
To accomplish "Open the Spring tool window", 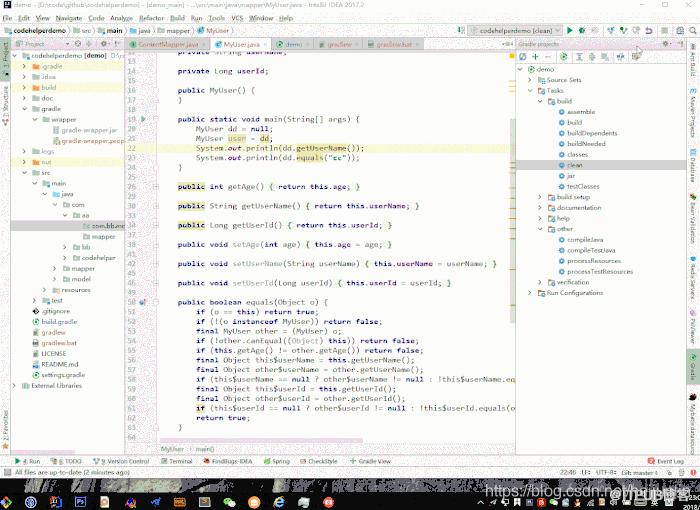I will pos(276,461).
